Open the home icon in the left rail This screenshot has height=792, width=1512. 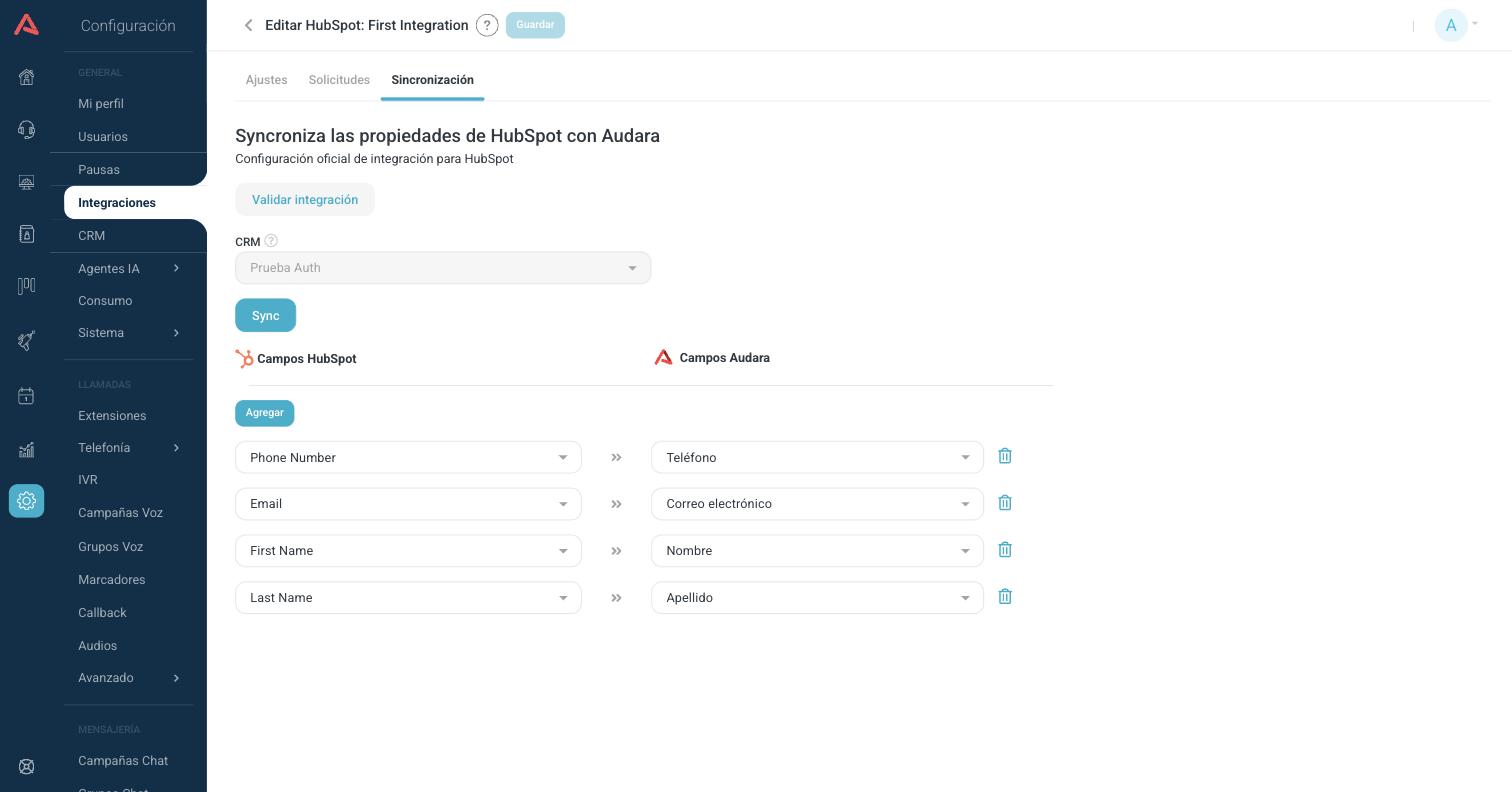[26, 77]
